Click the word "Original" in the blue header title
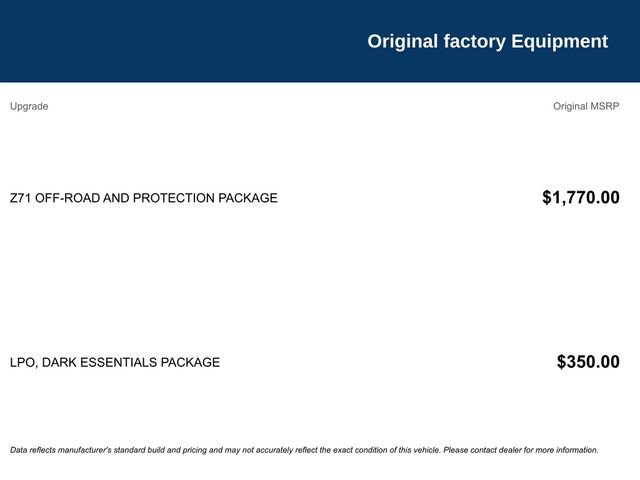640x480 pixels. (x=402, y=42)
